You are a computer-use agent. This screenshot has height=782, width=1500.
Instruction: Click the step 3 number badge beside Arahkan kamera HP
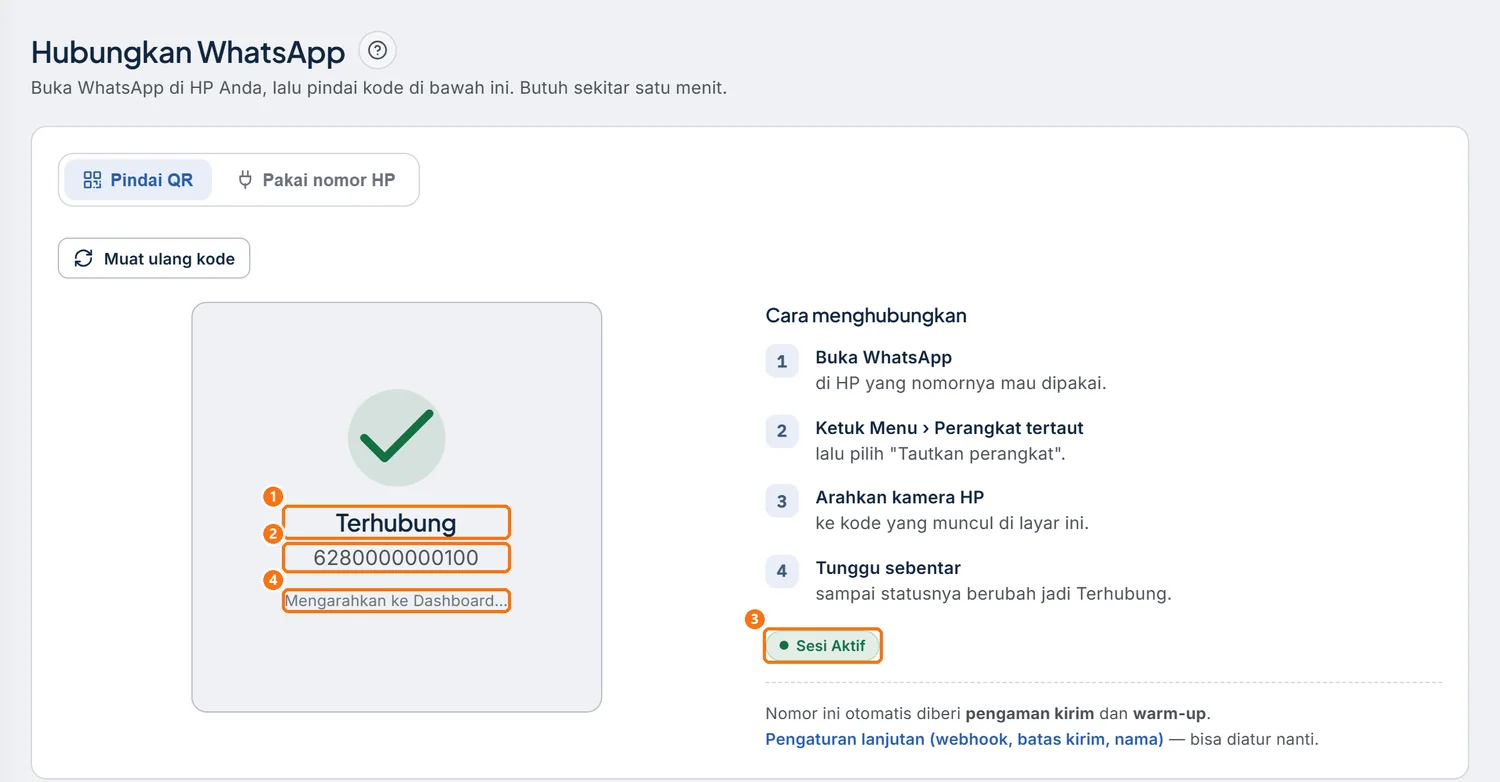(x=782, y=501)
